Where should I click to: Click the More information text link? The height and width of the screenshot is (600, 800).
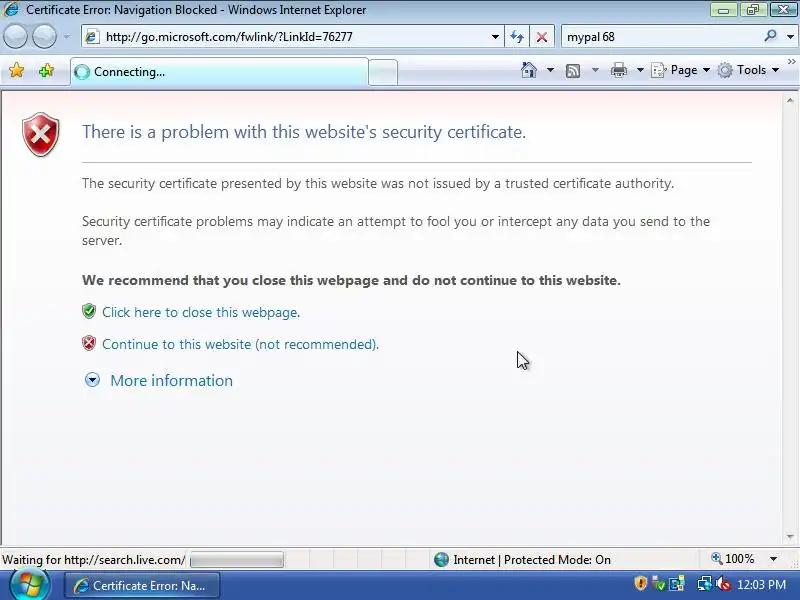coord(171,381)
